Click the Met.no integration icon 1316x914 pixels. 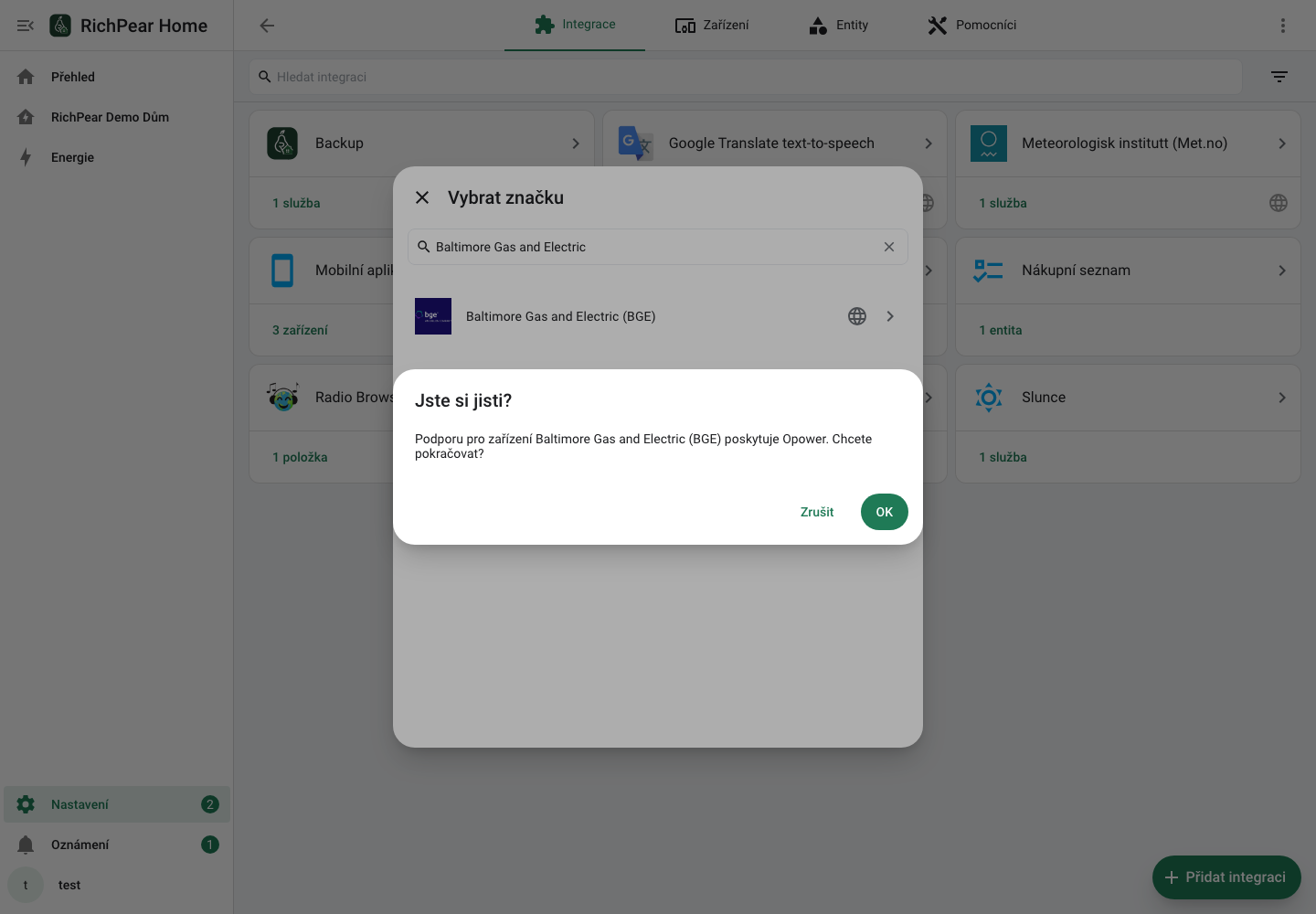pos(989,143)
